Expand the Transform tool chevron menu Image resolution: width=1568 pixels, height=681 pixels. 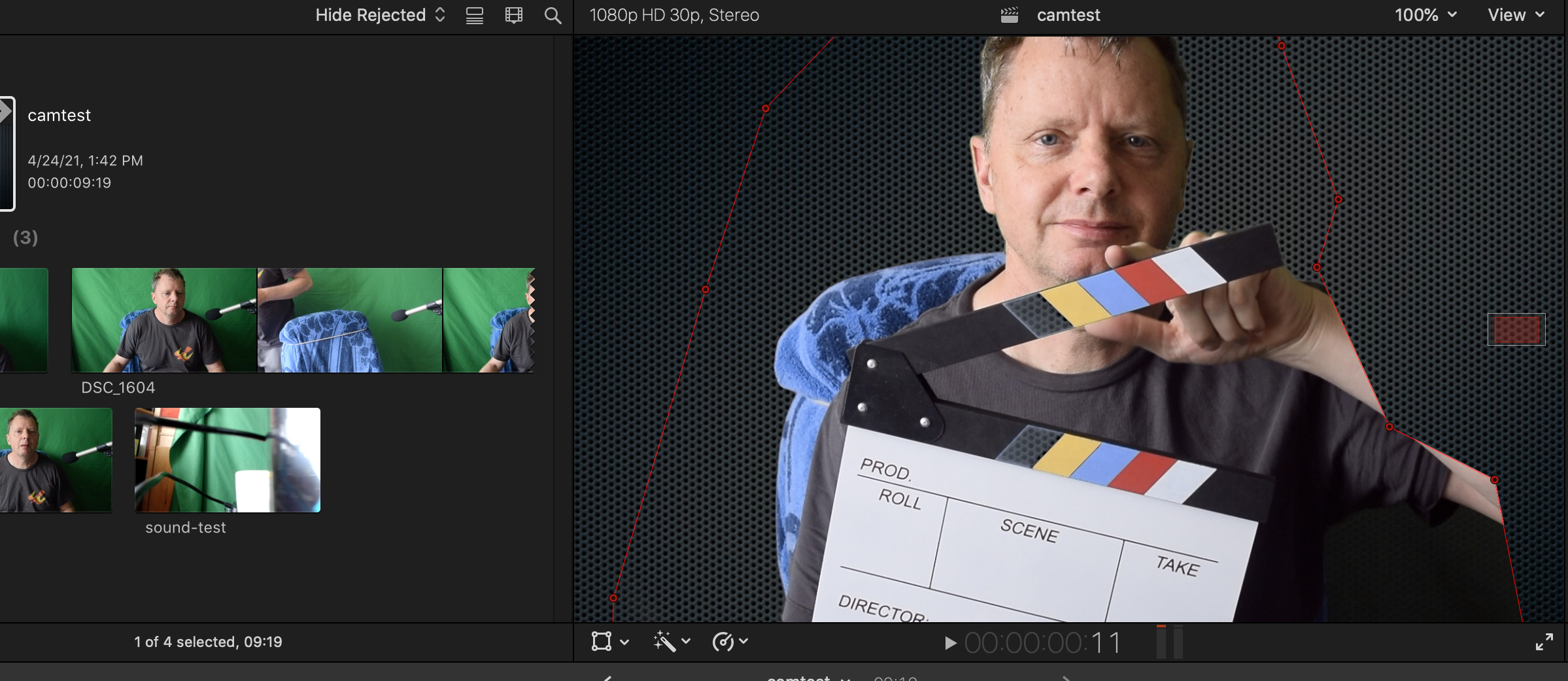624,642
